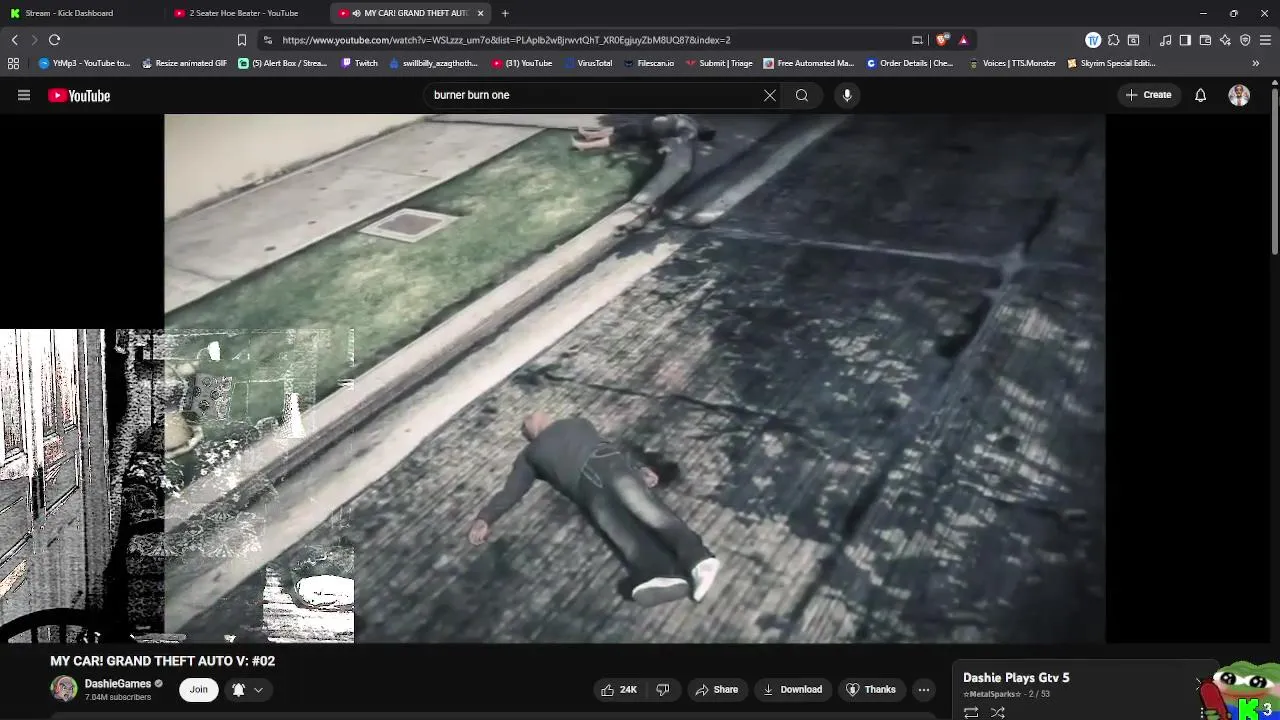Open YouTube notifications bell

(x=1200, y=95)
